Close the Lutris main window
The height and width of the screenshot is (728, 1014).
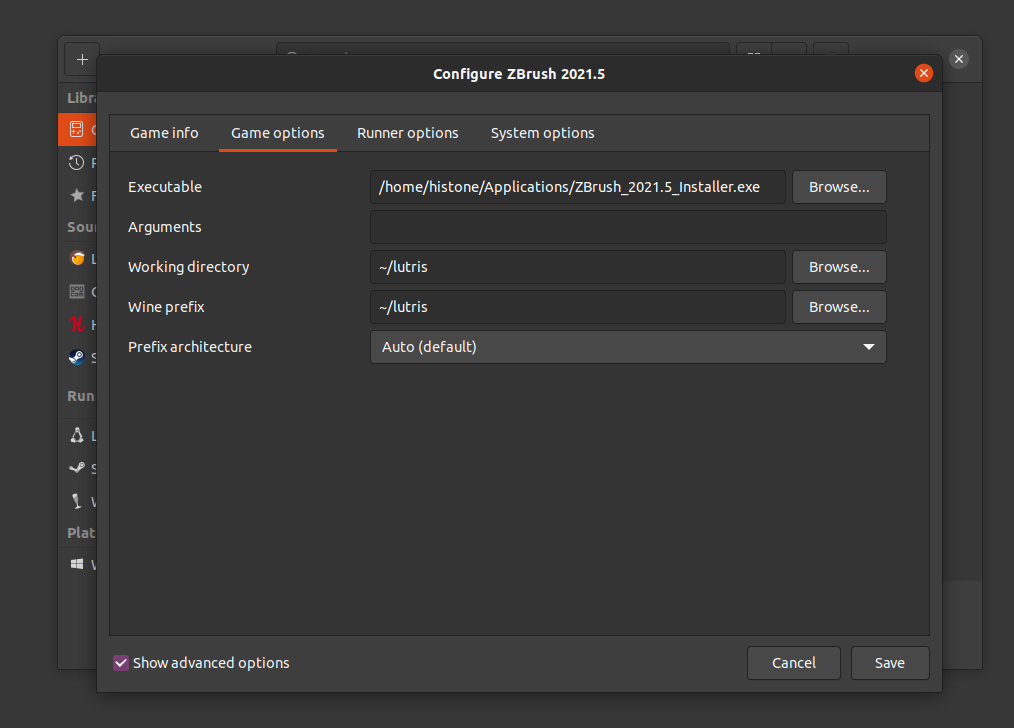[958, 59]
